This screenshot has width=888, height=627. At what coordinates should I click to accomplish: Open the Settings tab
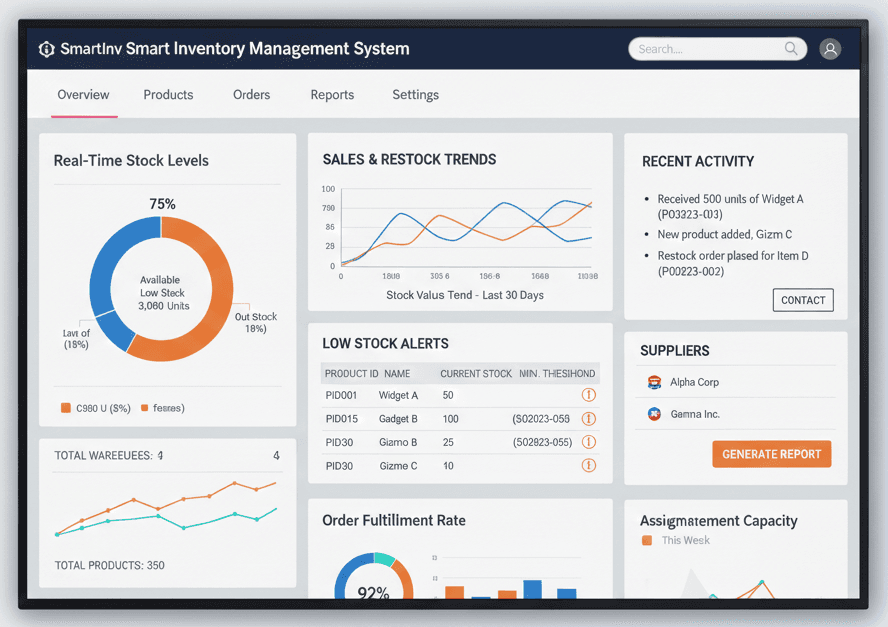pos(415,94)
